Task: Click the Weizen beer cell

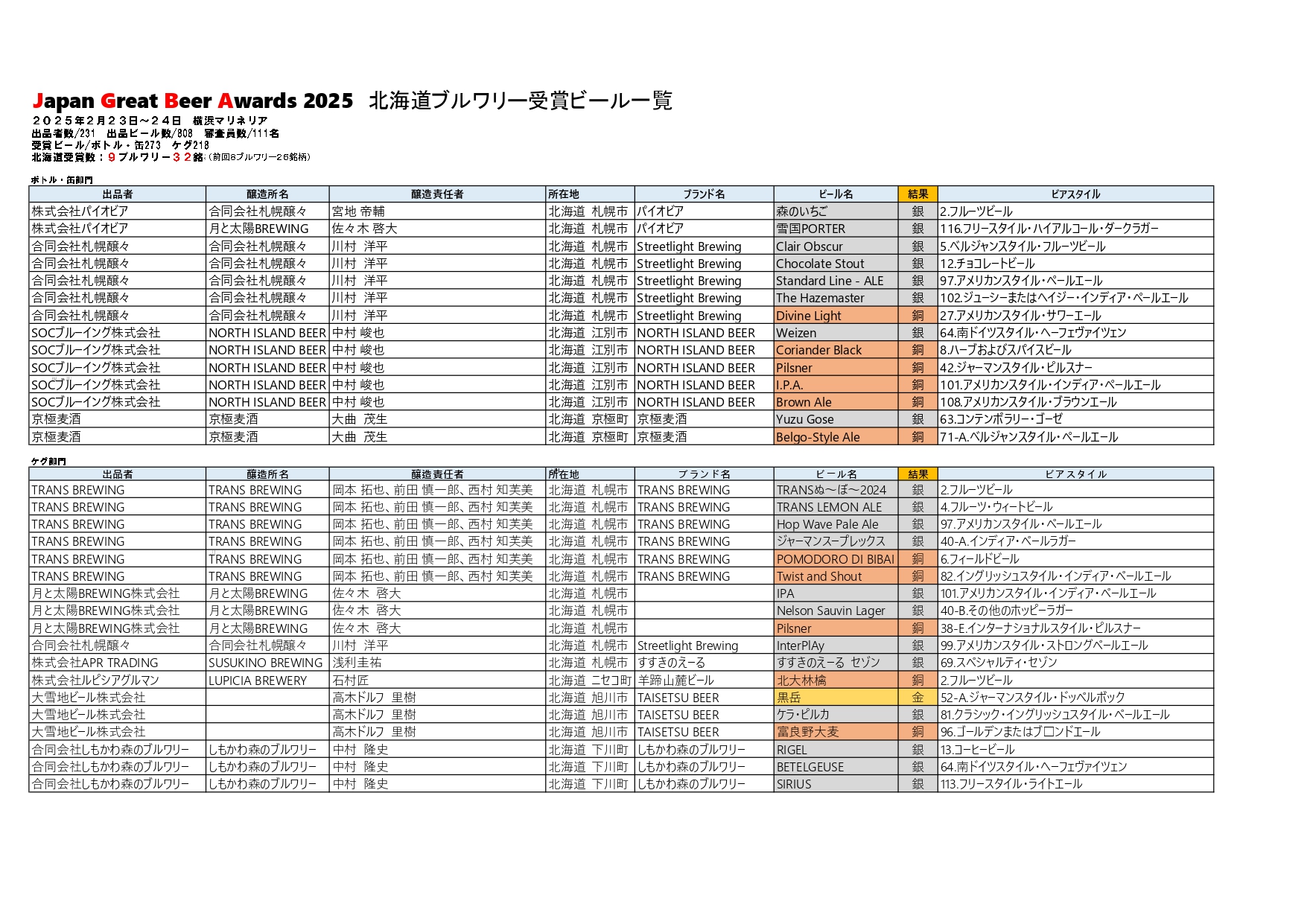Action: (x=836, y=333)
